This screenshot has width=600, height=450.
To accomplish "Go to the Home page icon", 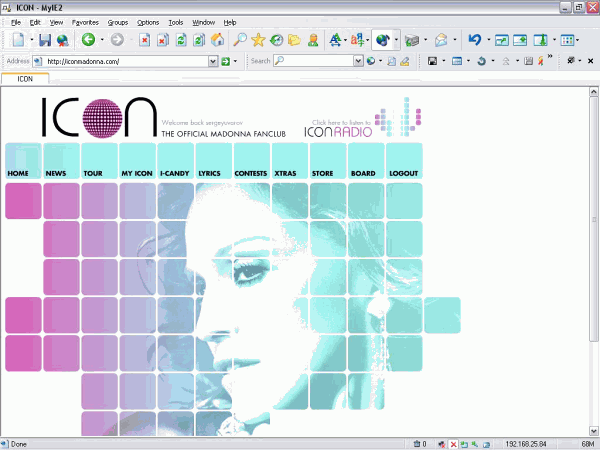I will [x=217, y=39].
